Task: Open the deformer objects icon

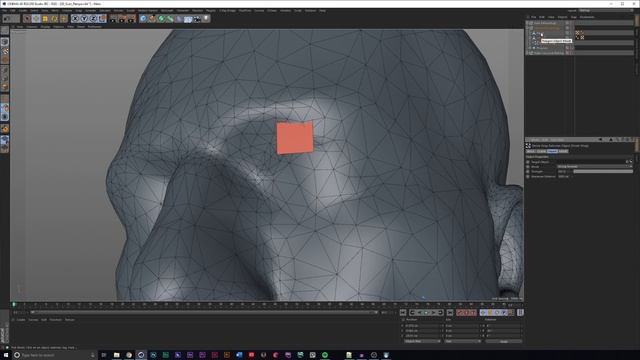Action: pos(179,19)
